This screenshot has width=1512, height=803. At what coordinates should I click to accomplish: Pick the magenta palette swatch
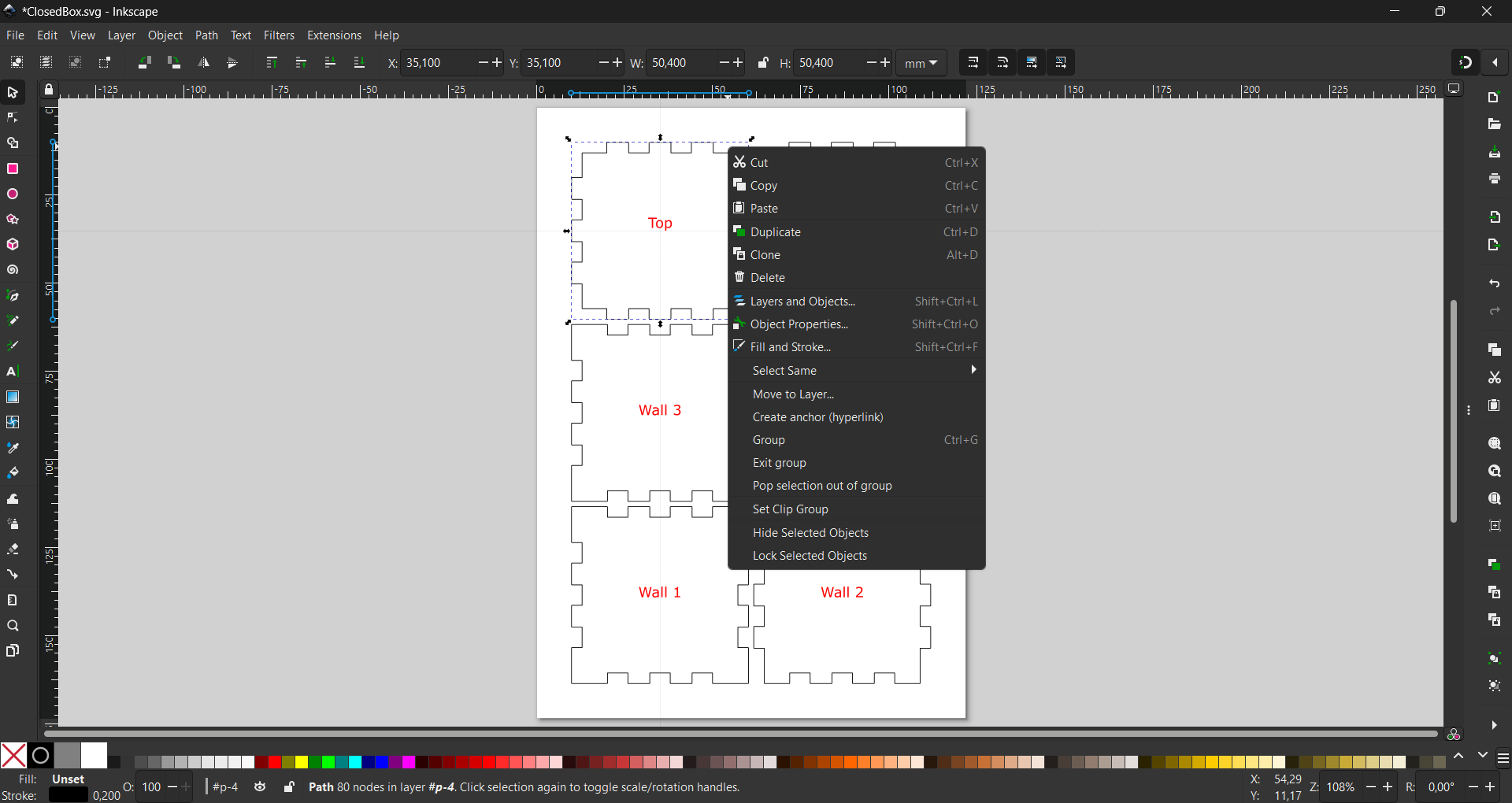pyautogui.click(x=409, y=762)
